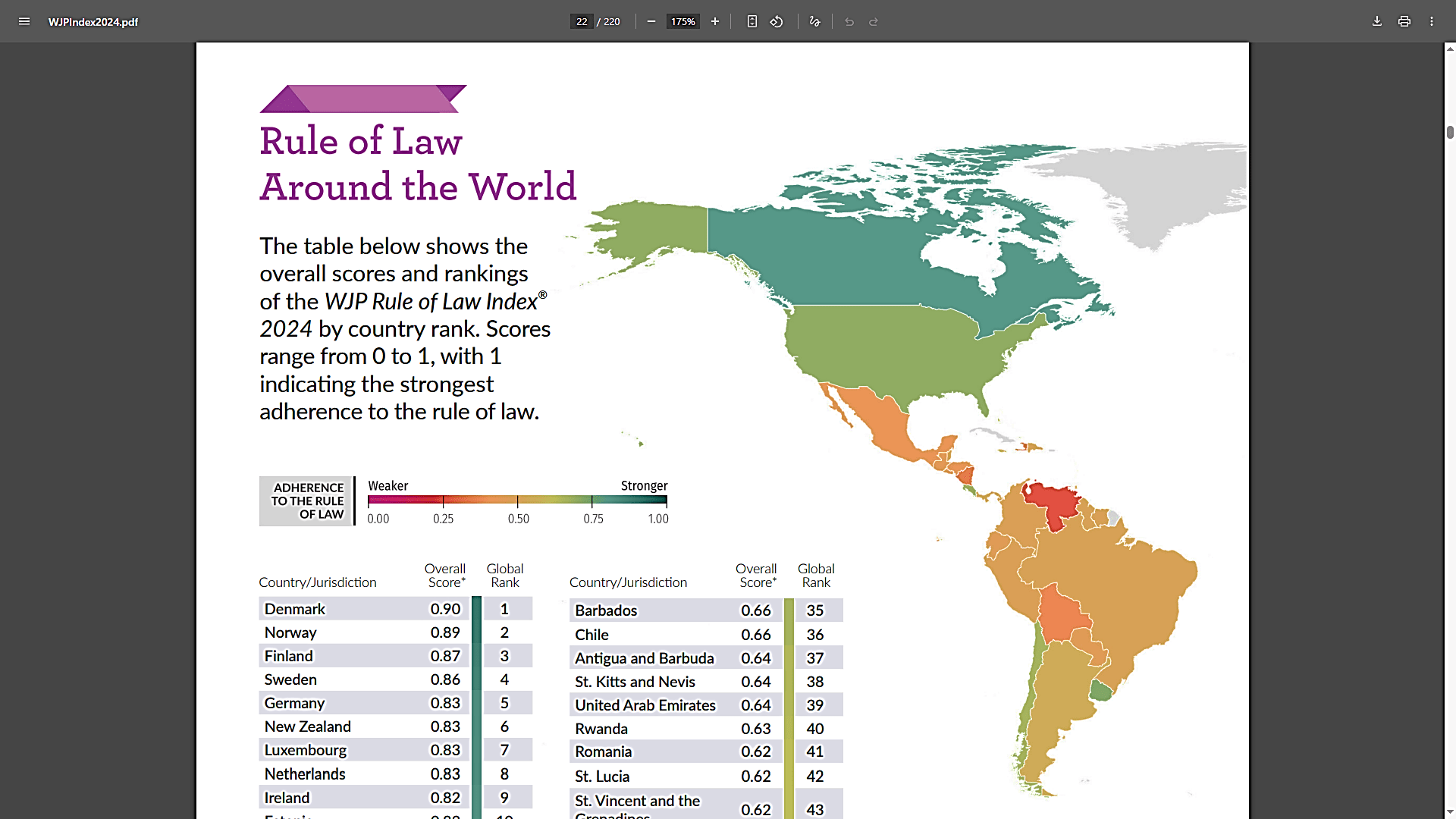Click the WJPIndex2024.pdf file title
The image size is (1456, 819).
[x=93, y=22]
